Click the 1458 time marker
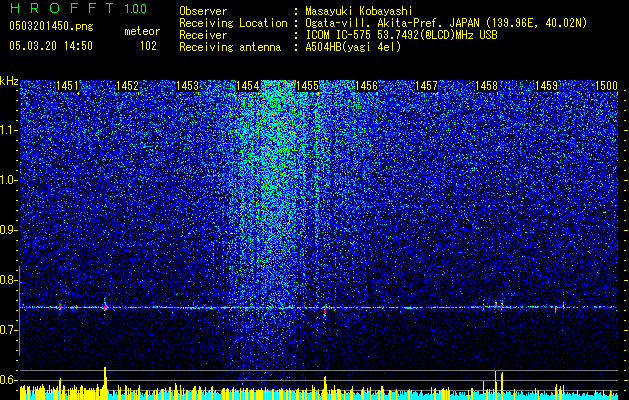The height and width of the screenshot is (400, 629). coord(486,85)
